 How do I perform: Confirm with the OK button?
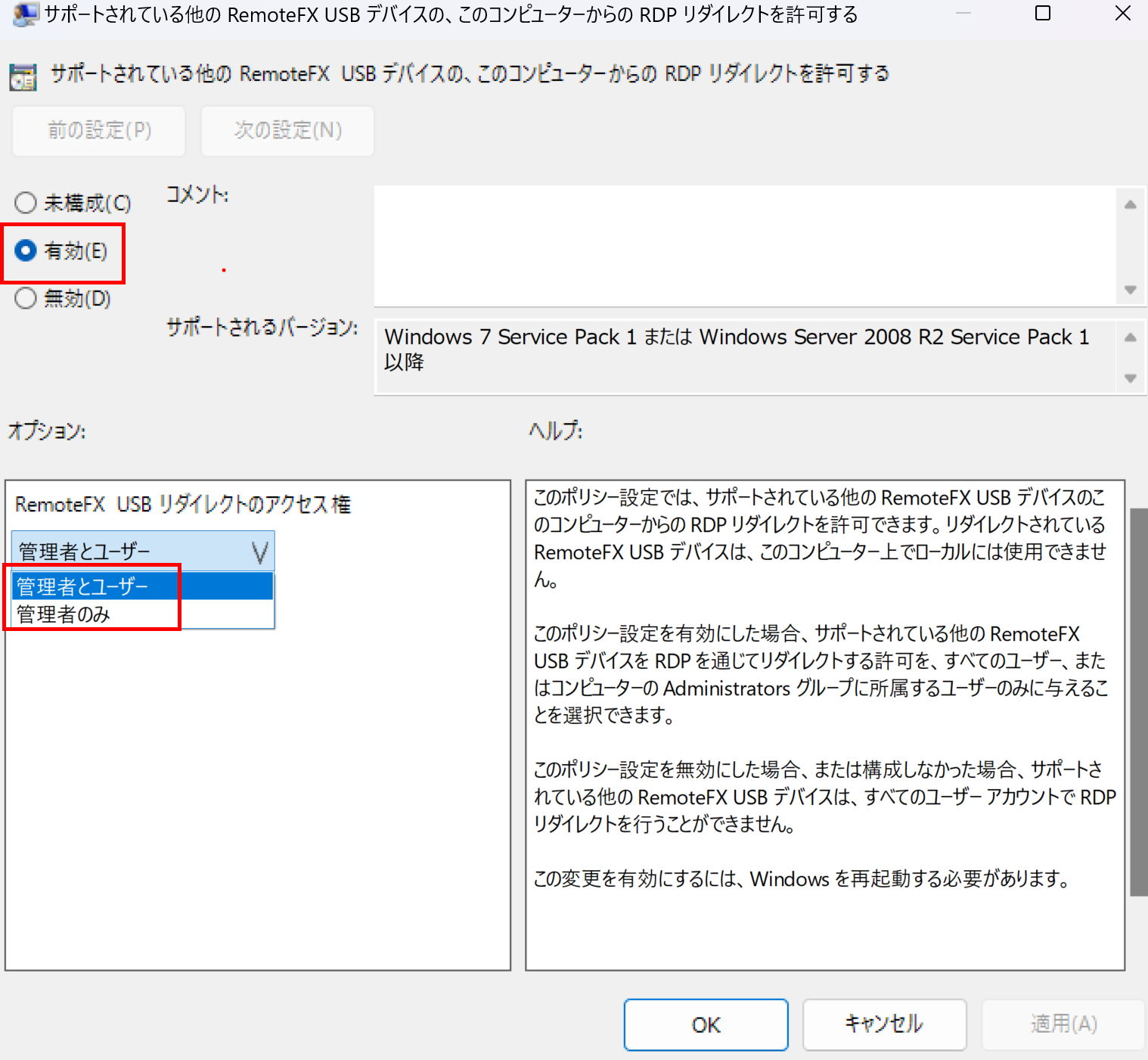pos(706,1024)
